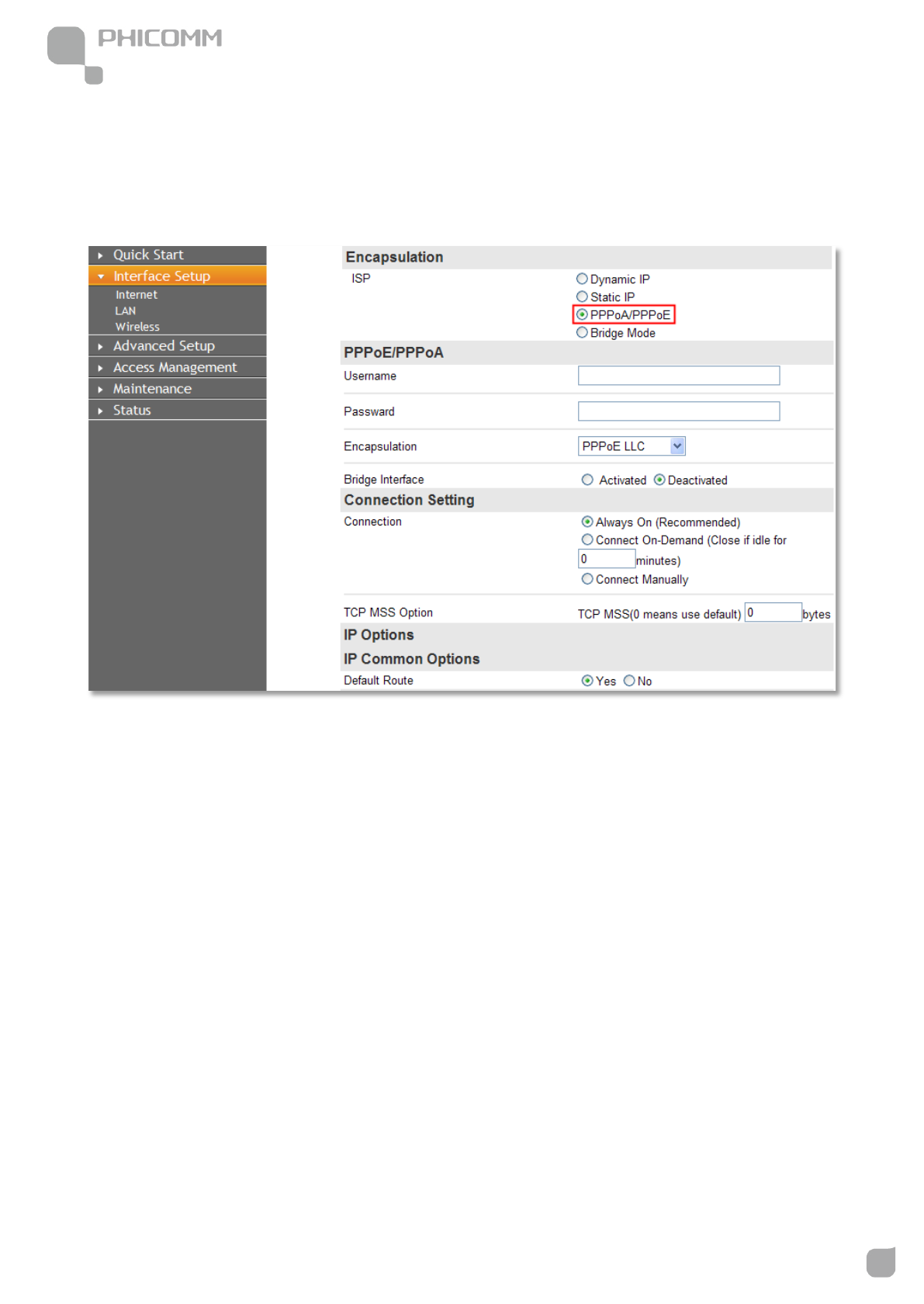924x1304 pixels.
Task: Choose Connect Manually connection option
Action: [587, 579]
